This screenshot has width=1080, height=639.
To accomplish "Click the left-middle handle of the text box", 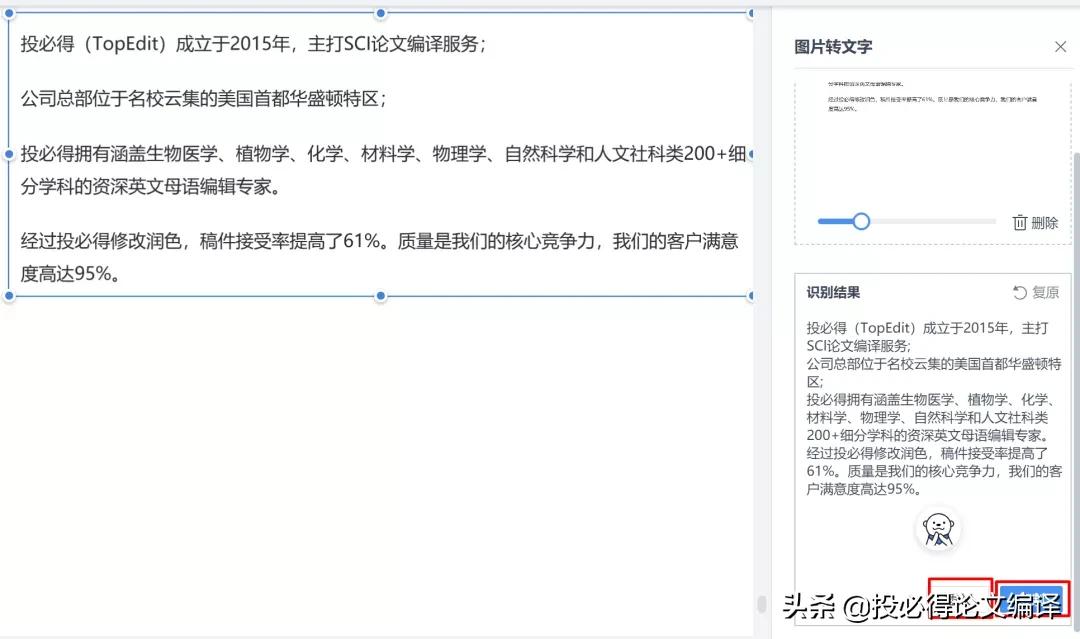I will (x=9, y=154).
